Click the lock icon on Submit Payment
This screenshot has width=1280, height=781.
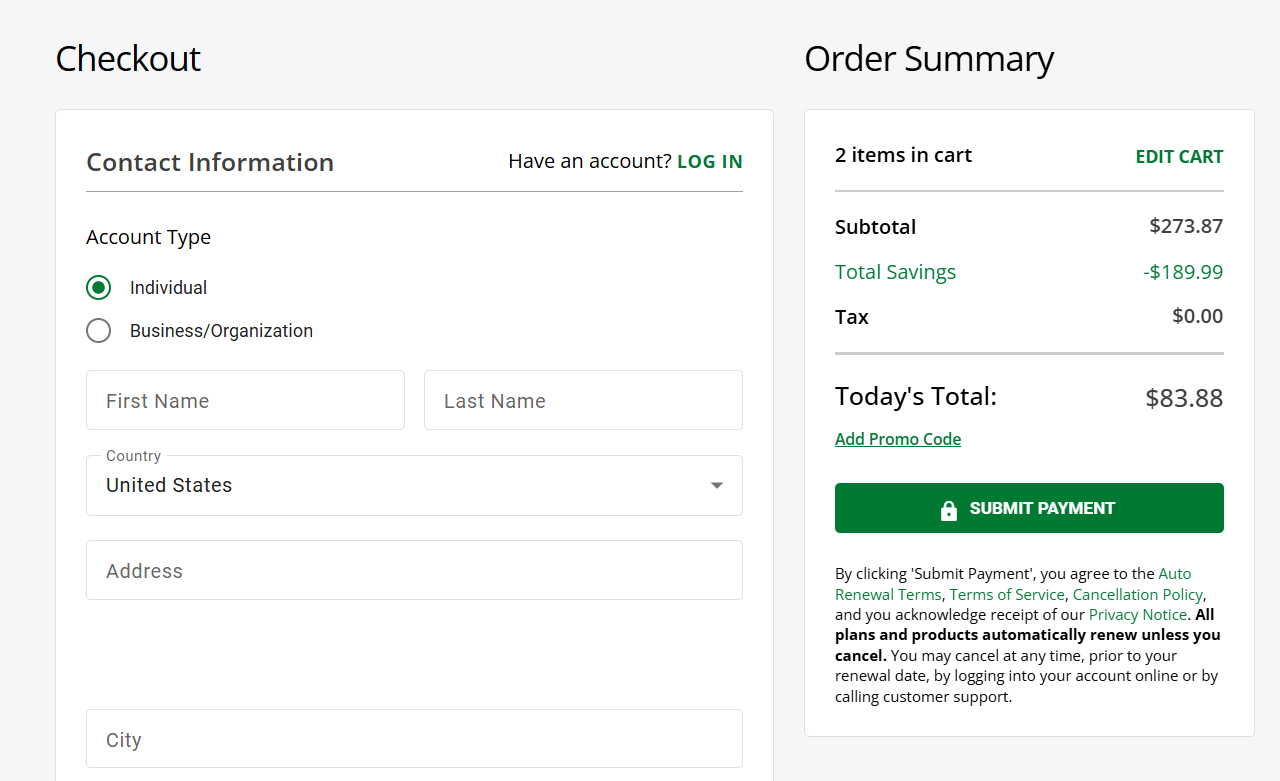[949, 509]
